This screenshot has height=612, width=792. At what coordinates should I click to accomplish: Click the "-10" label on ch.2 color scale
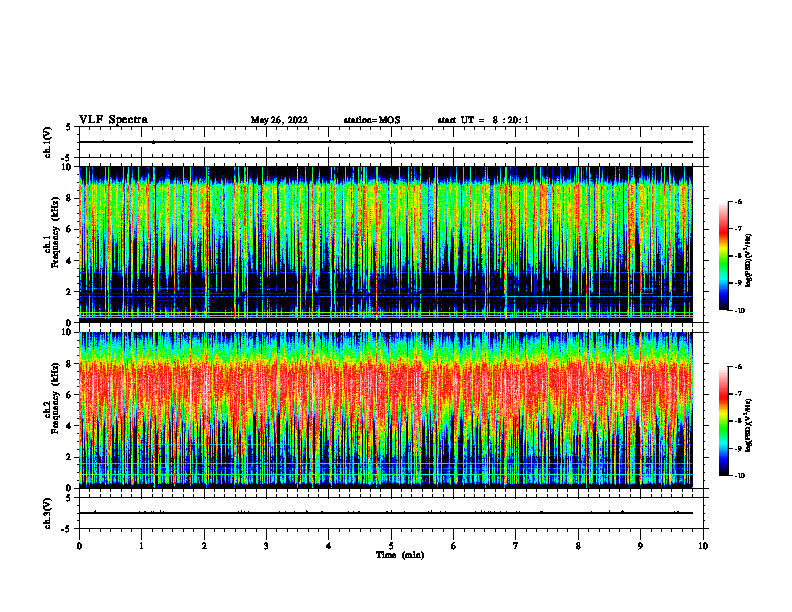coord(739,476)
